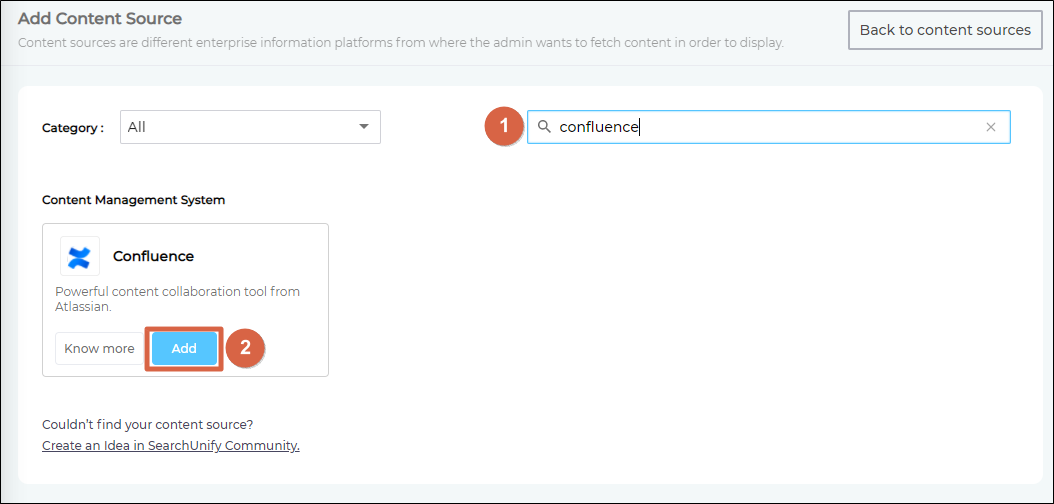Click the Content Management System heading

133,200
